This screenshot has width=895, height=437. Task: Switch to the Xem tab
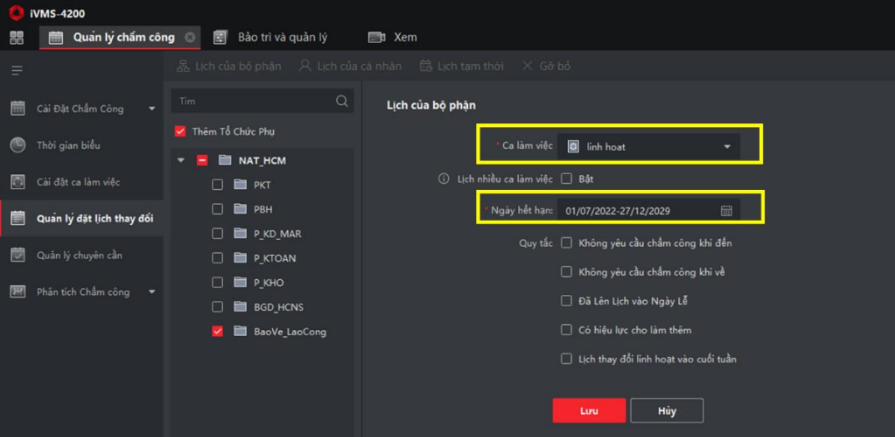click(x=393, y=38)
